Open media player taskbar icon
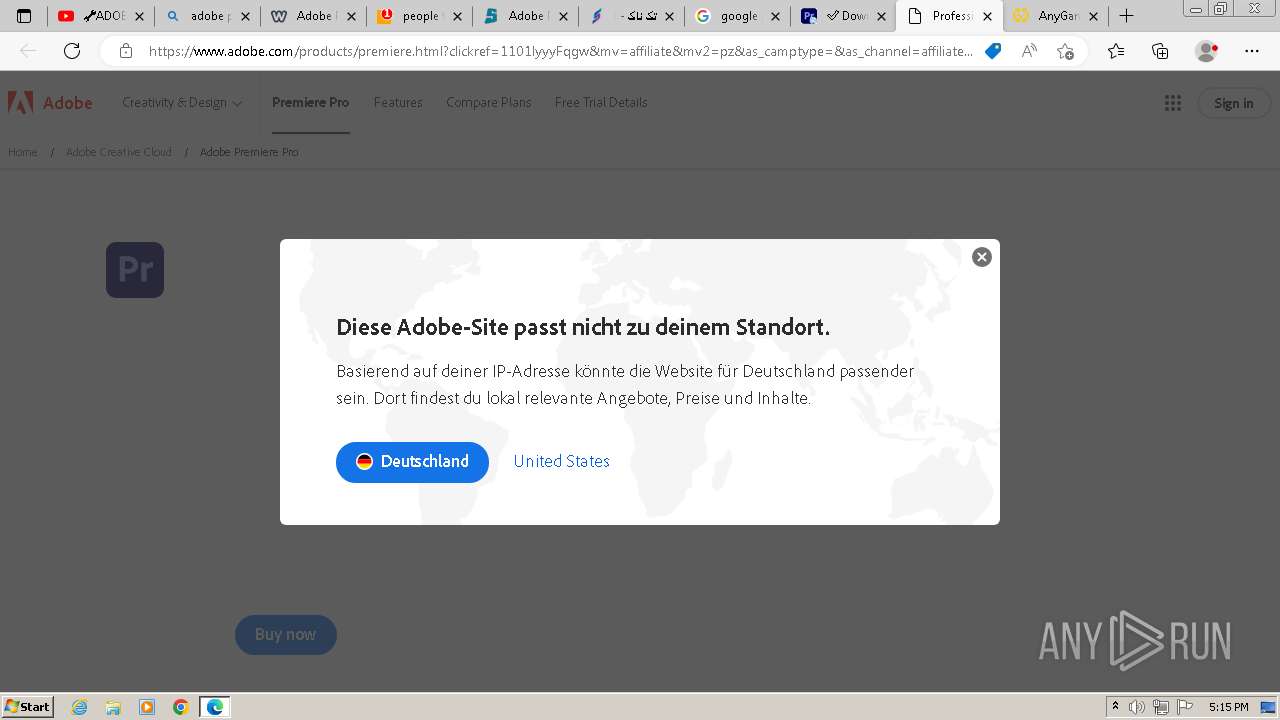 [147, 707]
